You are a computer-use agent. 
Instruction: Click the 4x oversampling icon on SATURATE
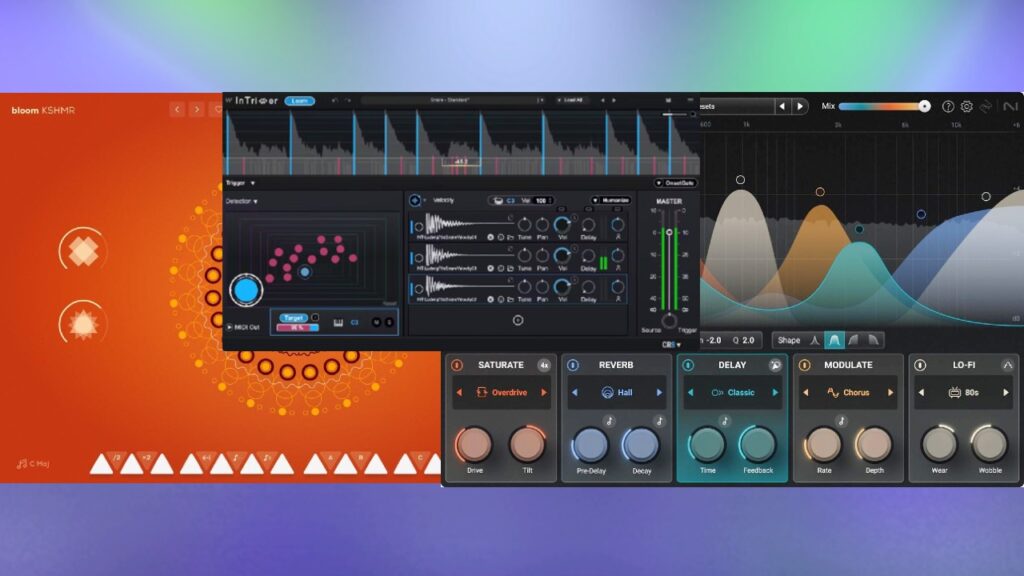click(x=544, y=364)
